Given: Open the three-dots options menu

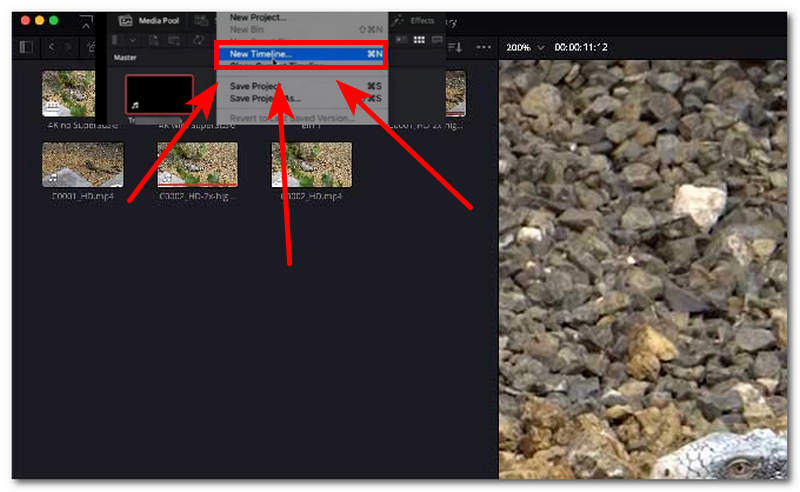Looking at the screenshot, I should [483, 47].
